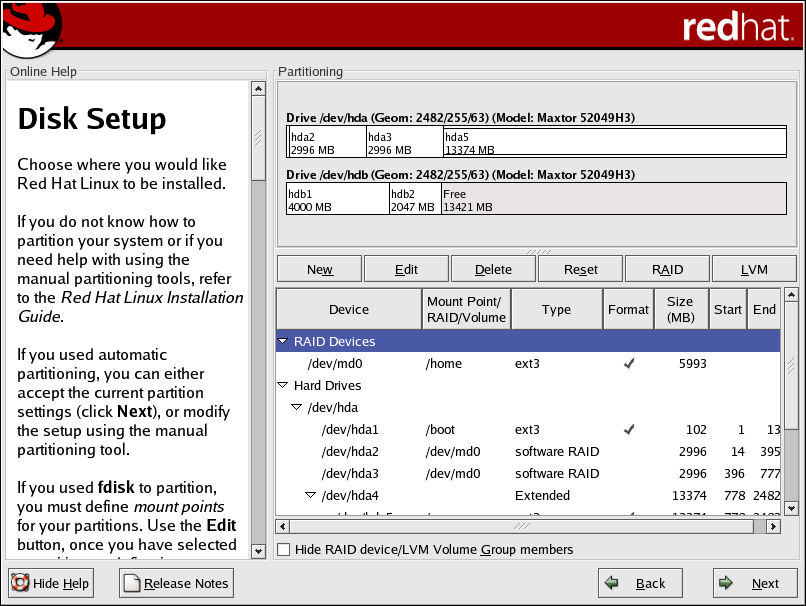806x606 pixels.
Task: Click the New partition button
Action: pos(320,269)
